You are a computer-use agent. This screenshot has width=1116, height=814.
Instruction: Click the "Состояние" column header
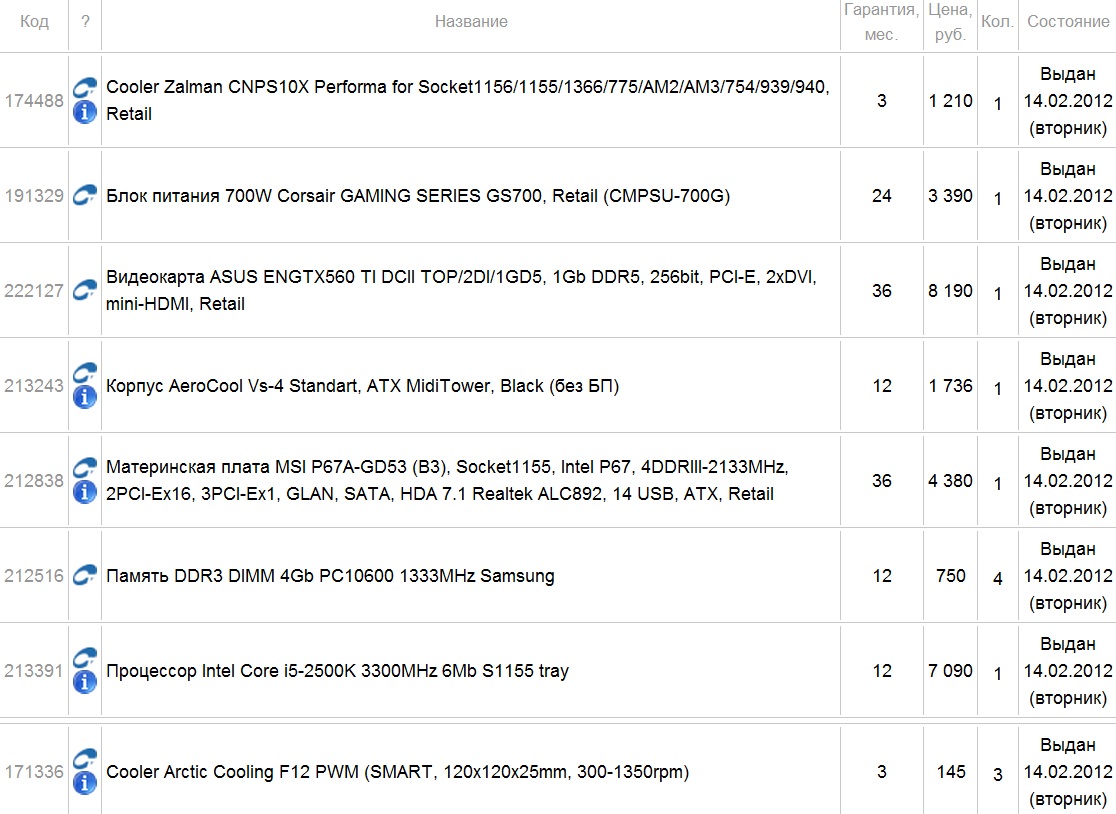point(1068,22)
